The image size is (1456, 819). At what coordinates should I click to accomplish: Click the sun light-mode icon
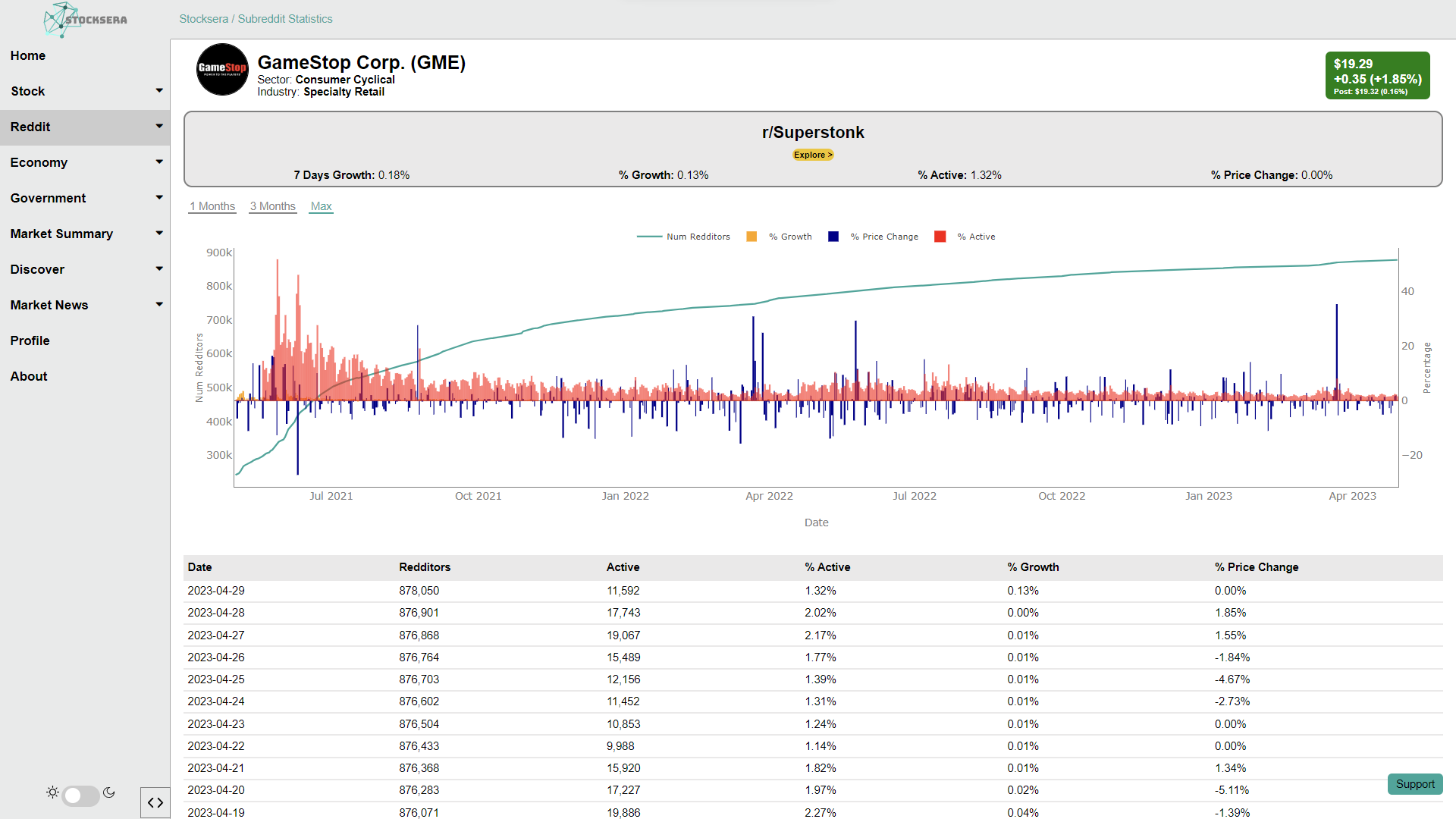pyautogui.click(x=52, y=792)
